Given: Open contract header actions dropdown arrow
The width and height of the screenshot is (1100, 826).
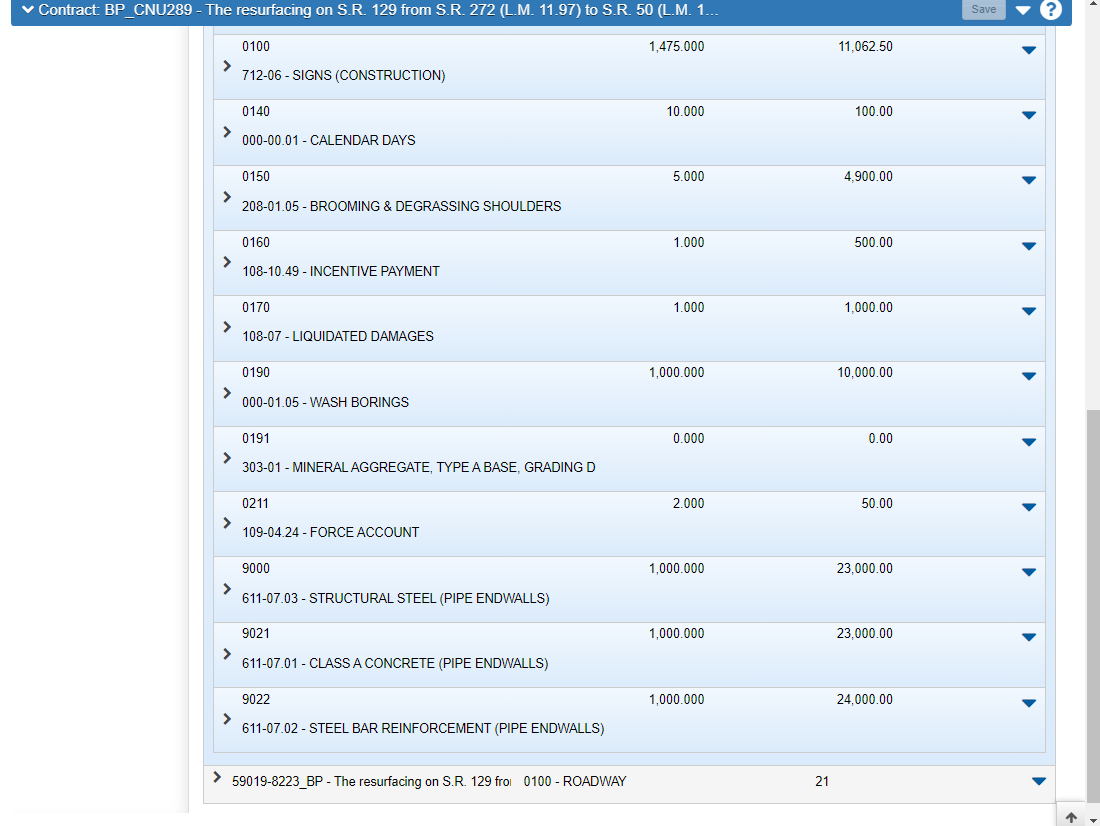Looking at the screenshot, I should pyautogui.click(x=1022, y=10).
